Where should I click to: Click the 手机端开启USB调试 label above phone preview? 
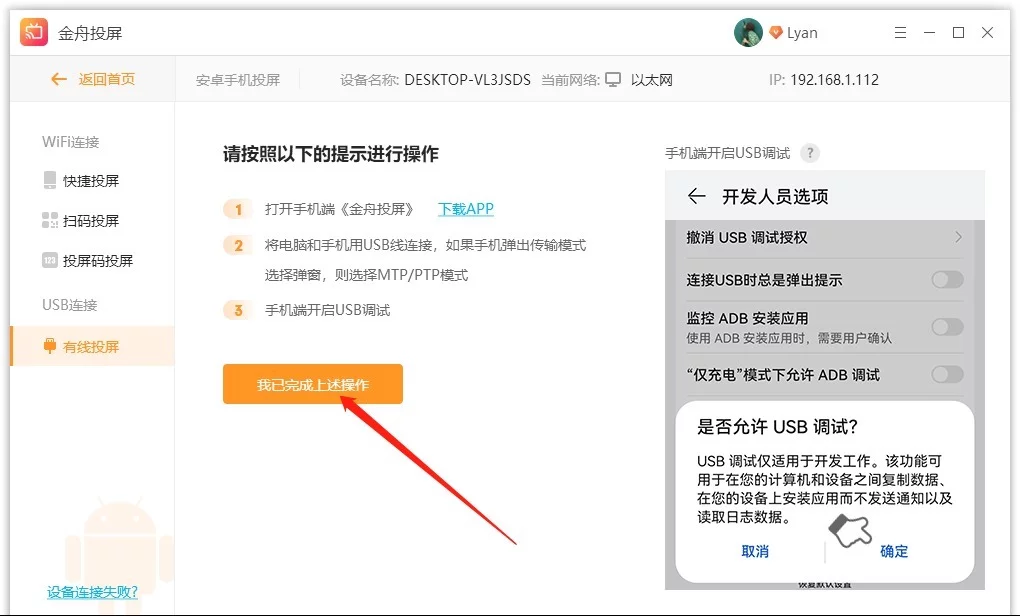tap(728, 153)
